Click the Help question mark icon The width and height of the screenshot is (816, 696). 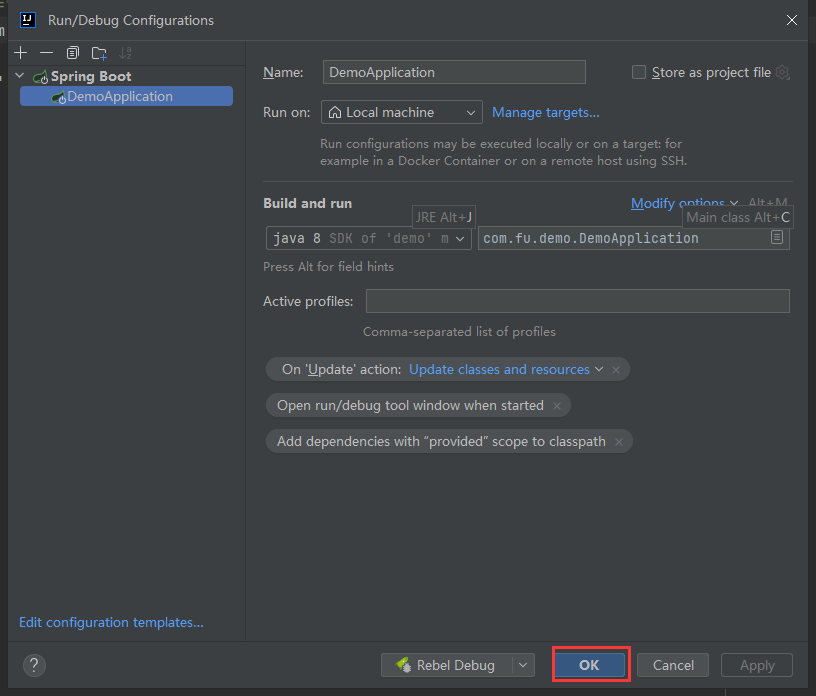click(x=33, y=665)
